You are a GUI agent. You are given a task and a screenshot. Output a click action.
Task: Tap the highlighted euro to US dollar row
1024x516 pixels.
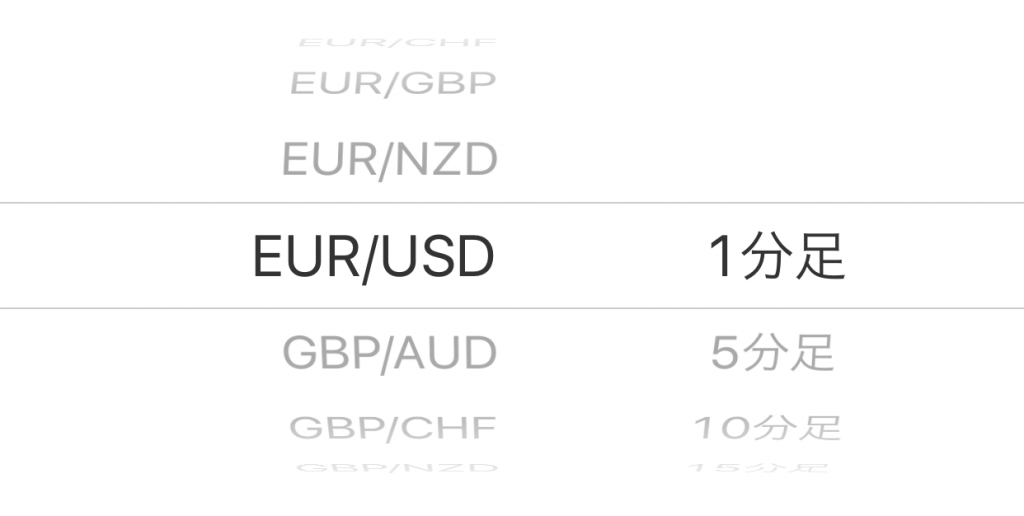click(374, 257)
